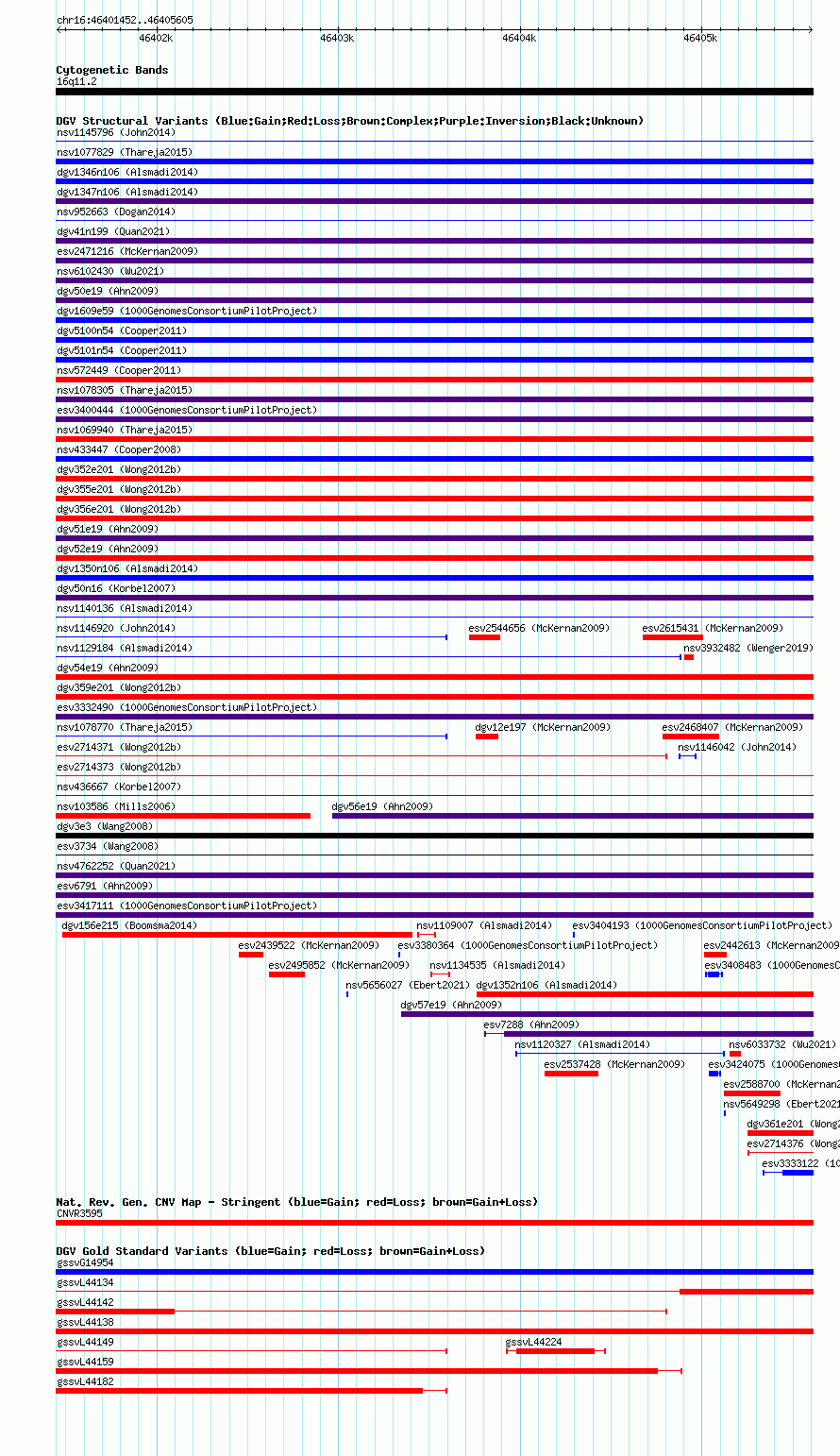Select the esv3380364 blue marker
The width and height of the screenshot is (840, 1456).
[398, 955]
